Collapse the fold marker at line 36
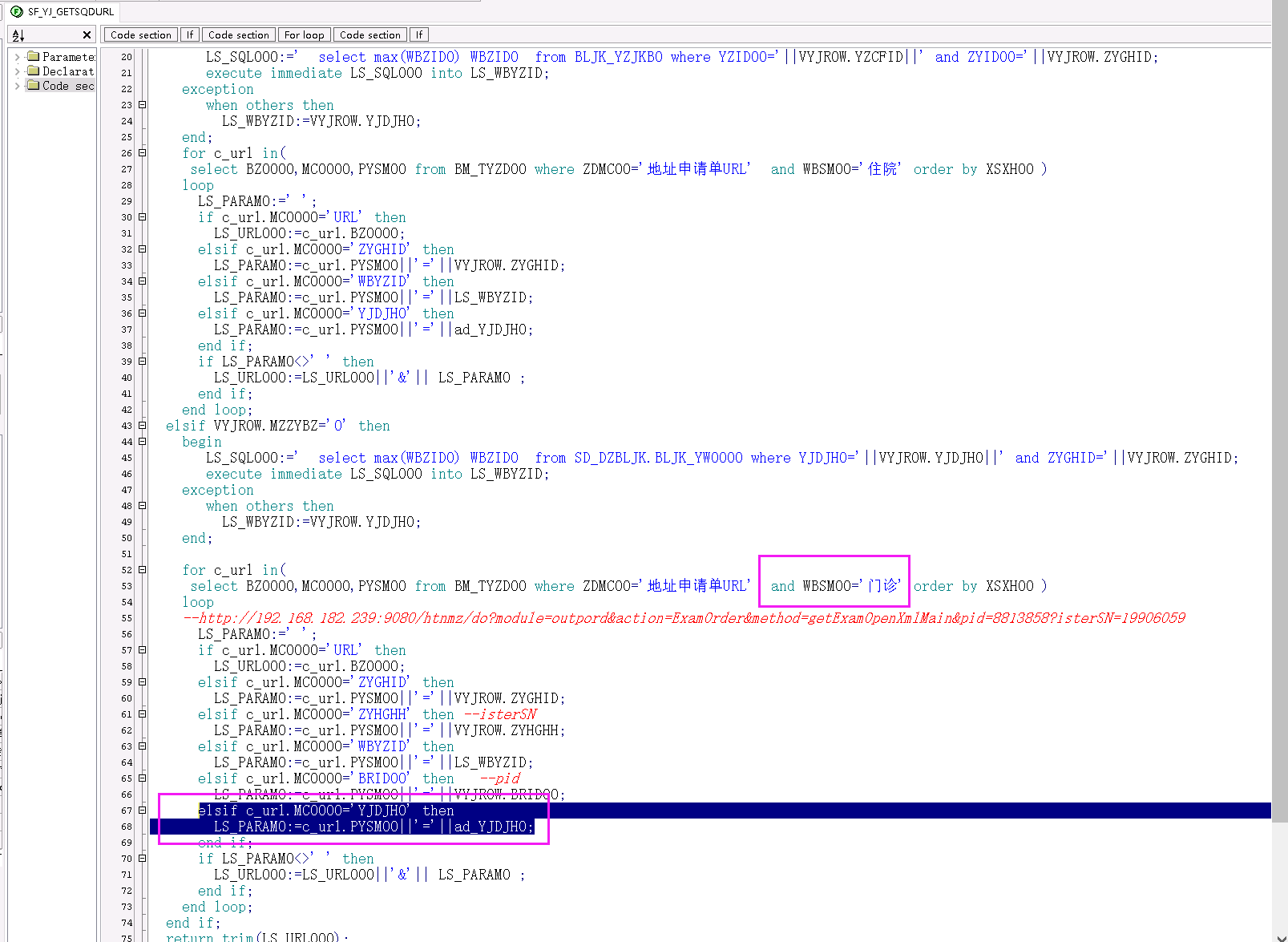 coord(142,313)
